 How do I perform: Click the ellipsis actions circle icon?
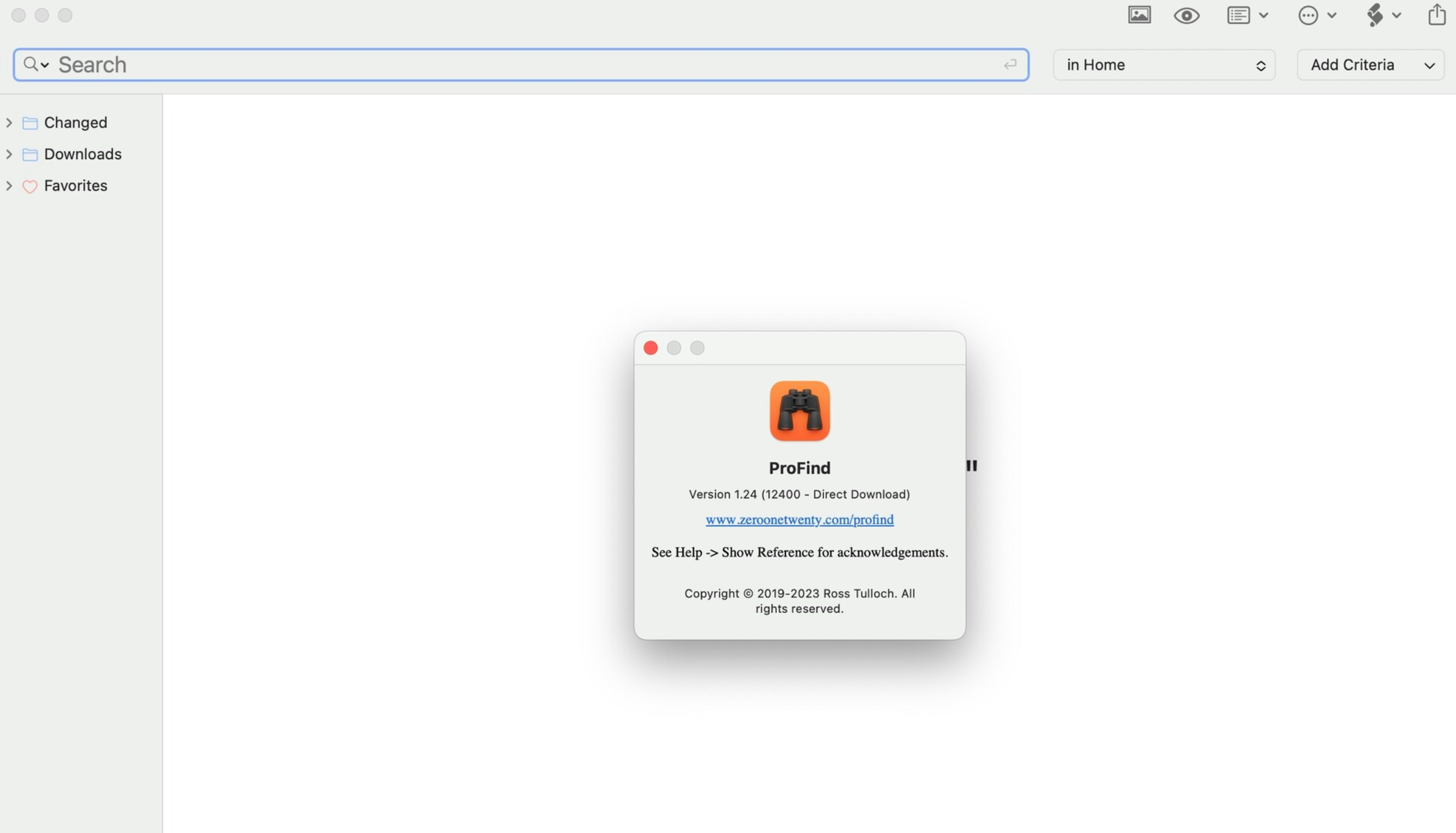click(1308, 15)
